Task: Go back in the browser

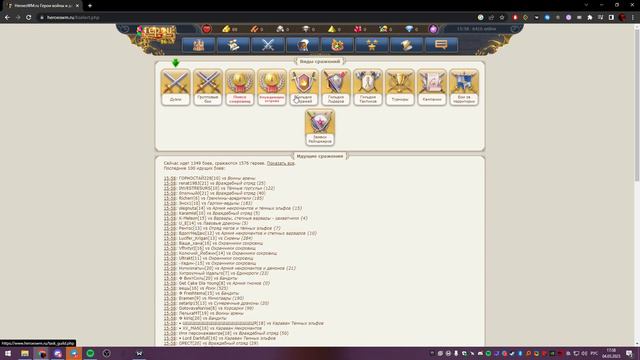Action: [x=7, y=18]
